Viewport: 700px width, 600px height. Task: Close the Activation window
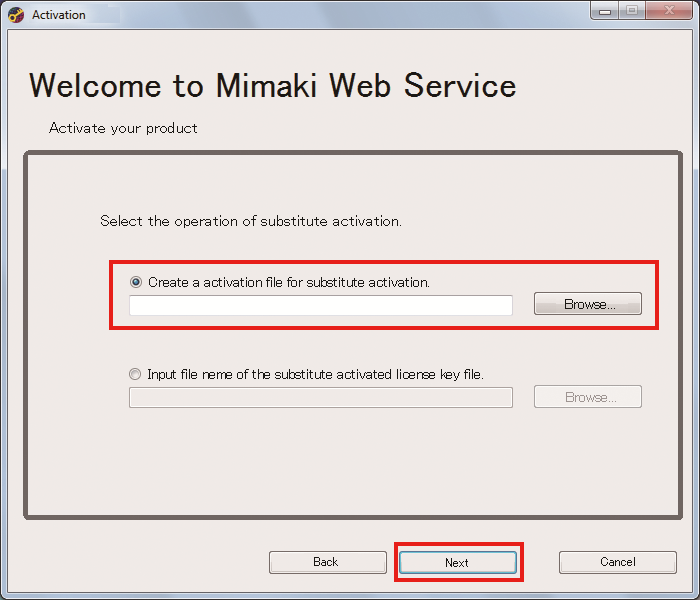(x=669, y=10)
